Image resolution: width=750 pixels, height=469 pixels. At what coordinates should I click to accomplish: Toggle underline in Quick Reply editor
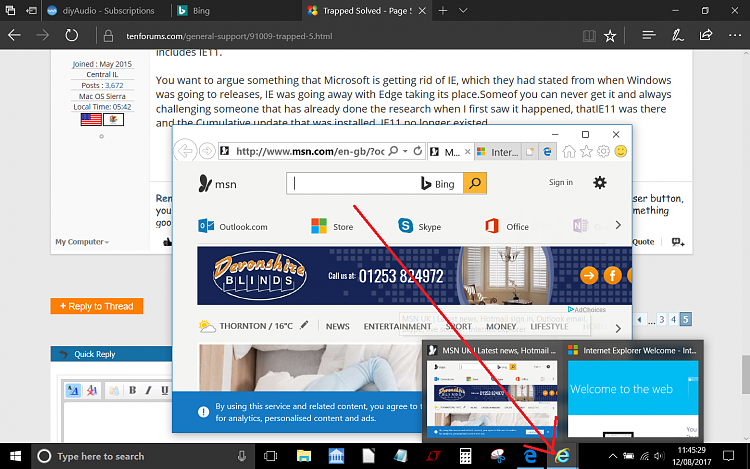point(164,390)
